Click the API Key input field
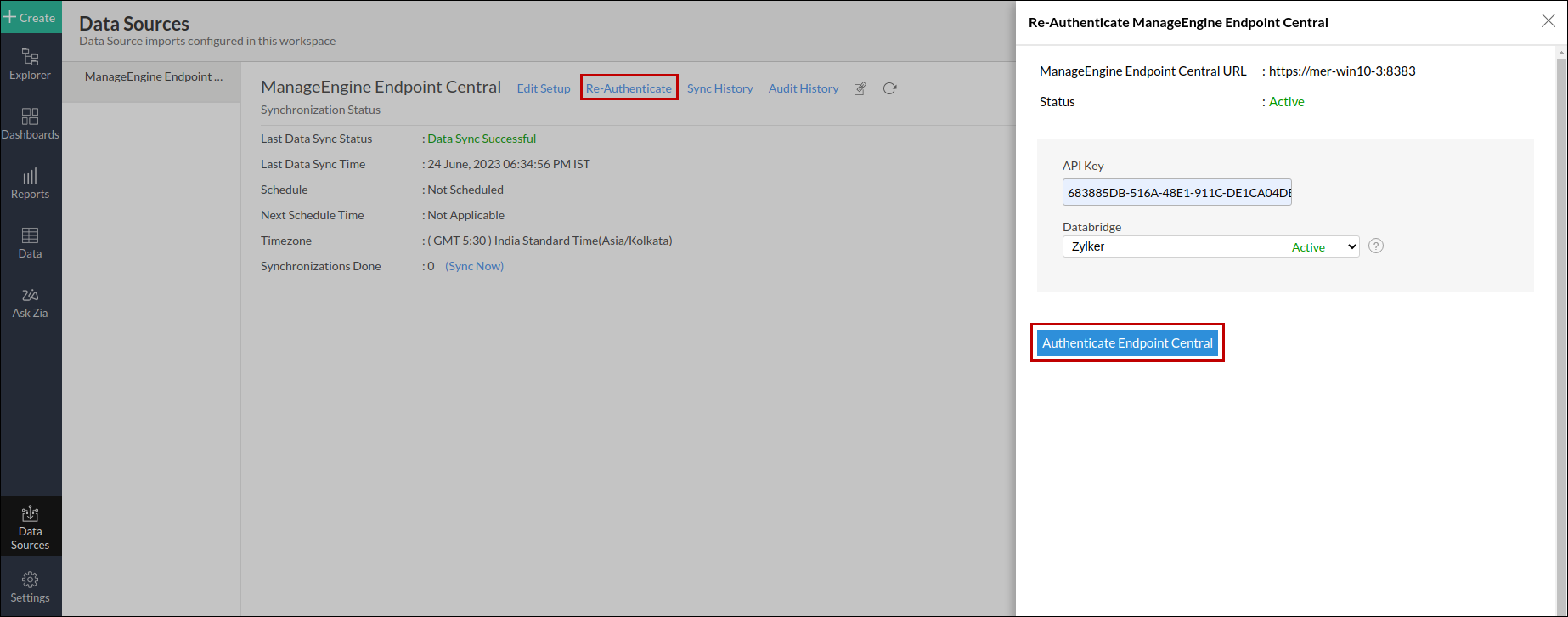 [x=1176, y=192]
